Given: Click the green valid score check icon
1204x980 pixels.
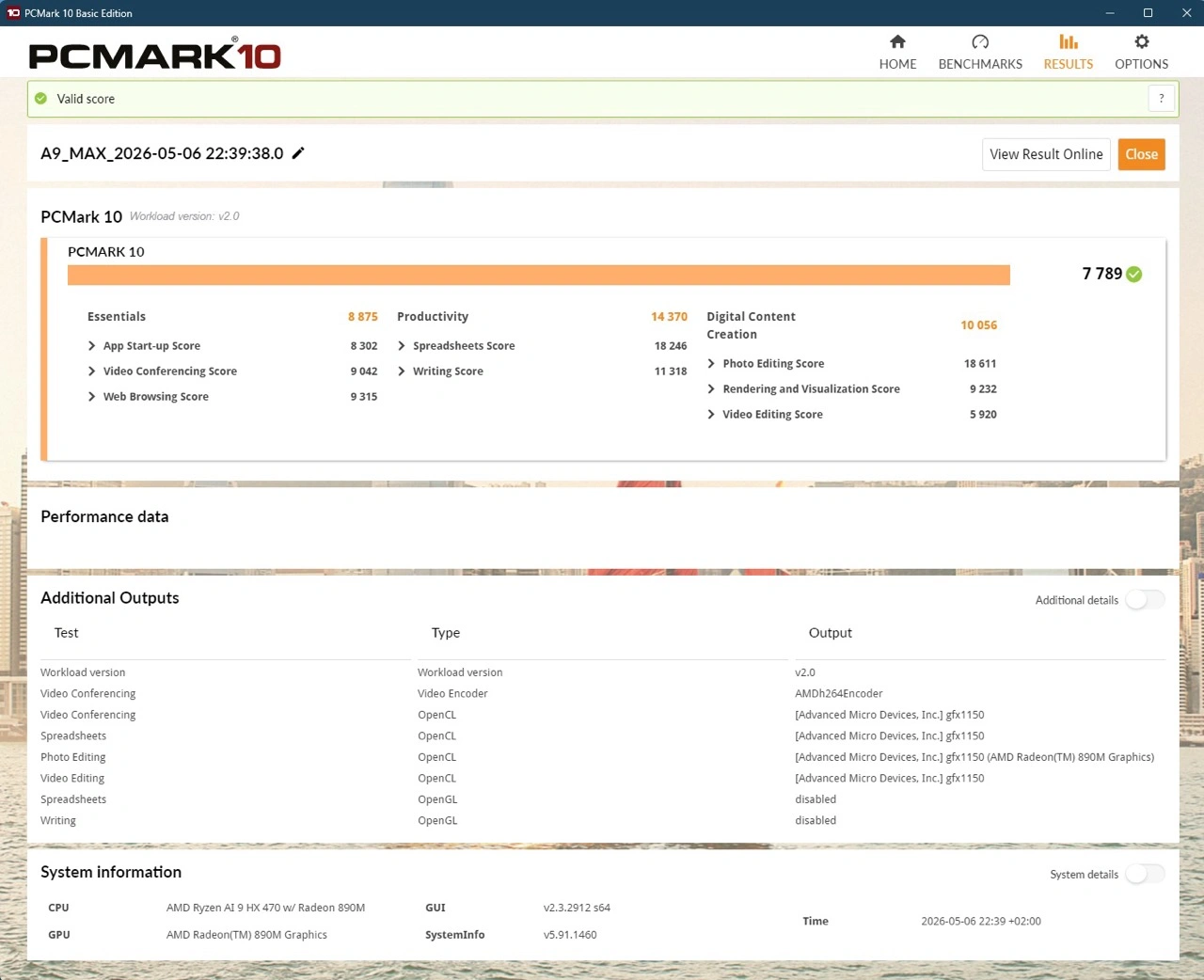Looking at the screenshot, I should point(40,99).
